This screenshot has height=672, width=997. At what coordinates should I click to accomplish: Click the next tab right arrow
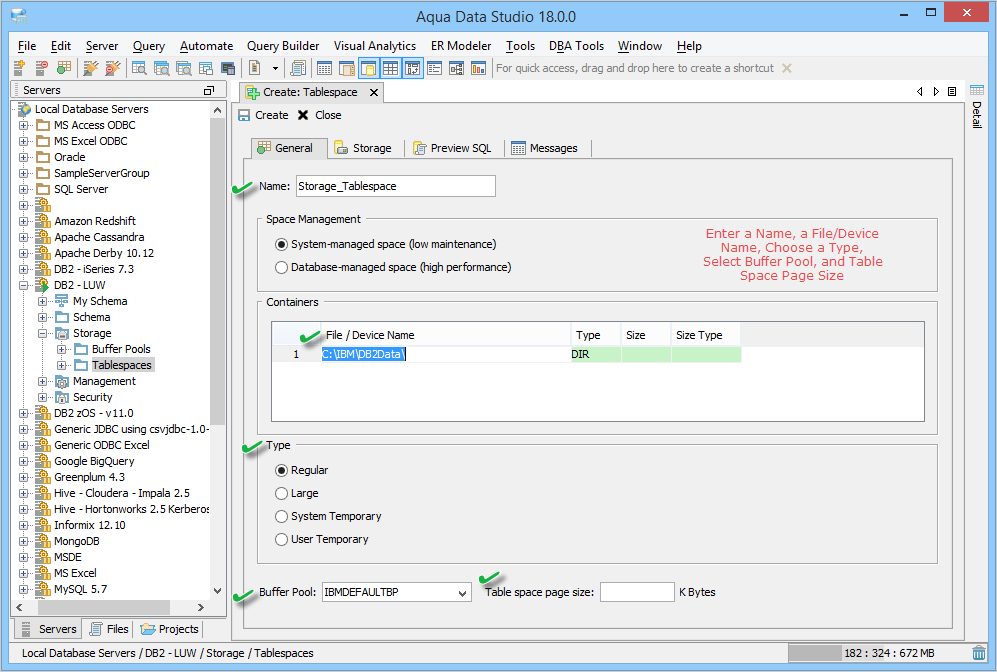click(x=936, y=92)
